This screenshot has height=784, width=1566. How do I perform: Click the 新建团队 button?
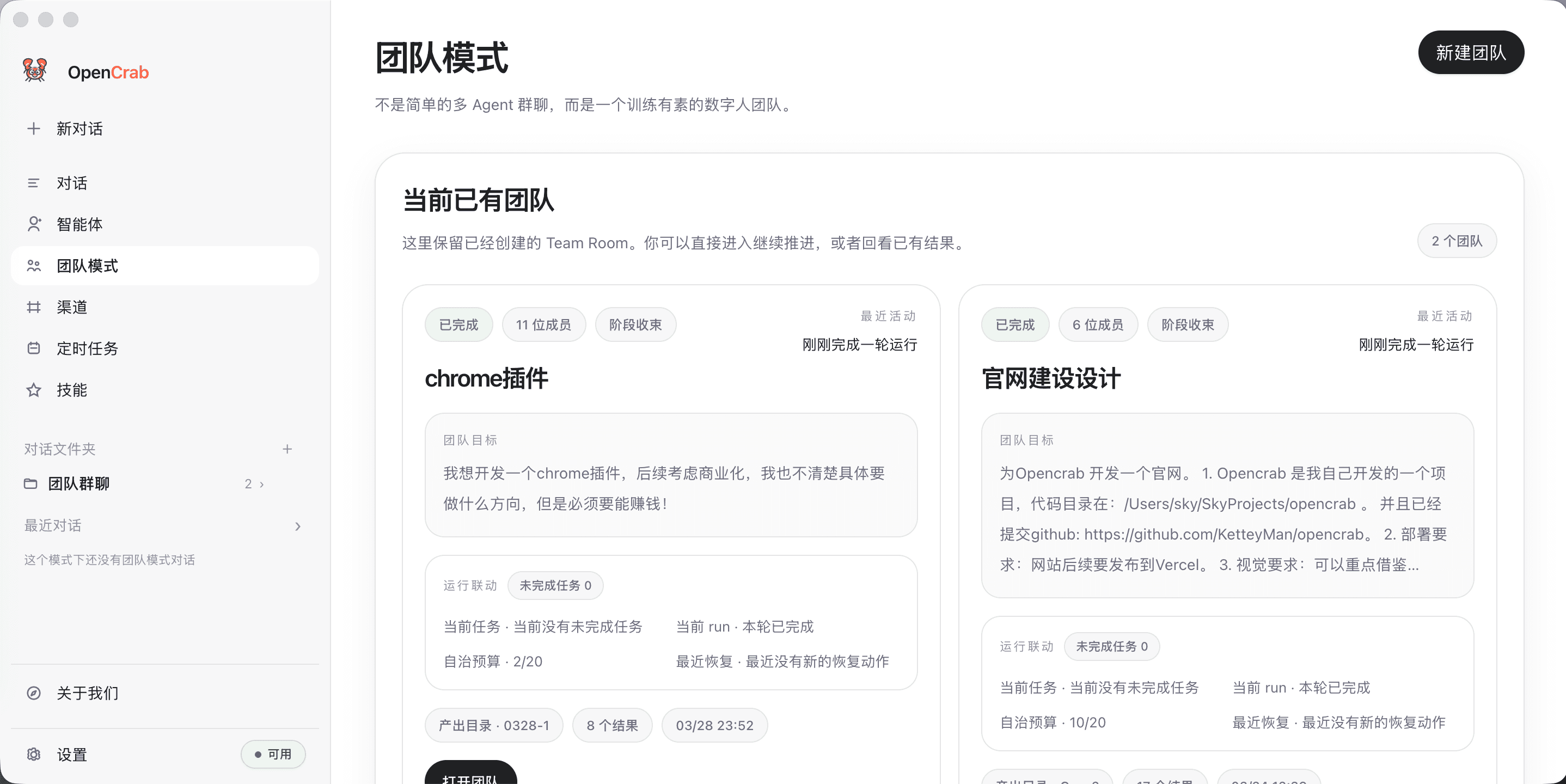pyautogui.click(x=1471, y=52)
